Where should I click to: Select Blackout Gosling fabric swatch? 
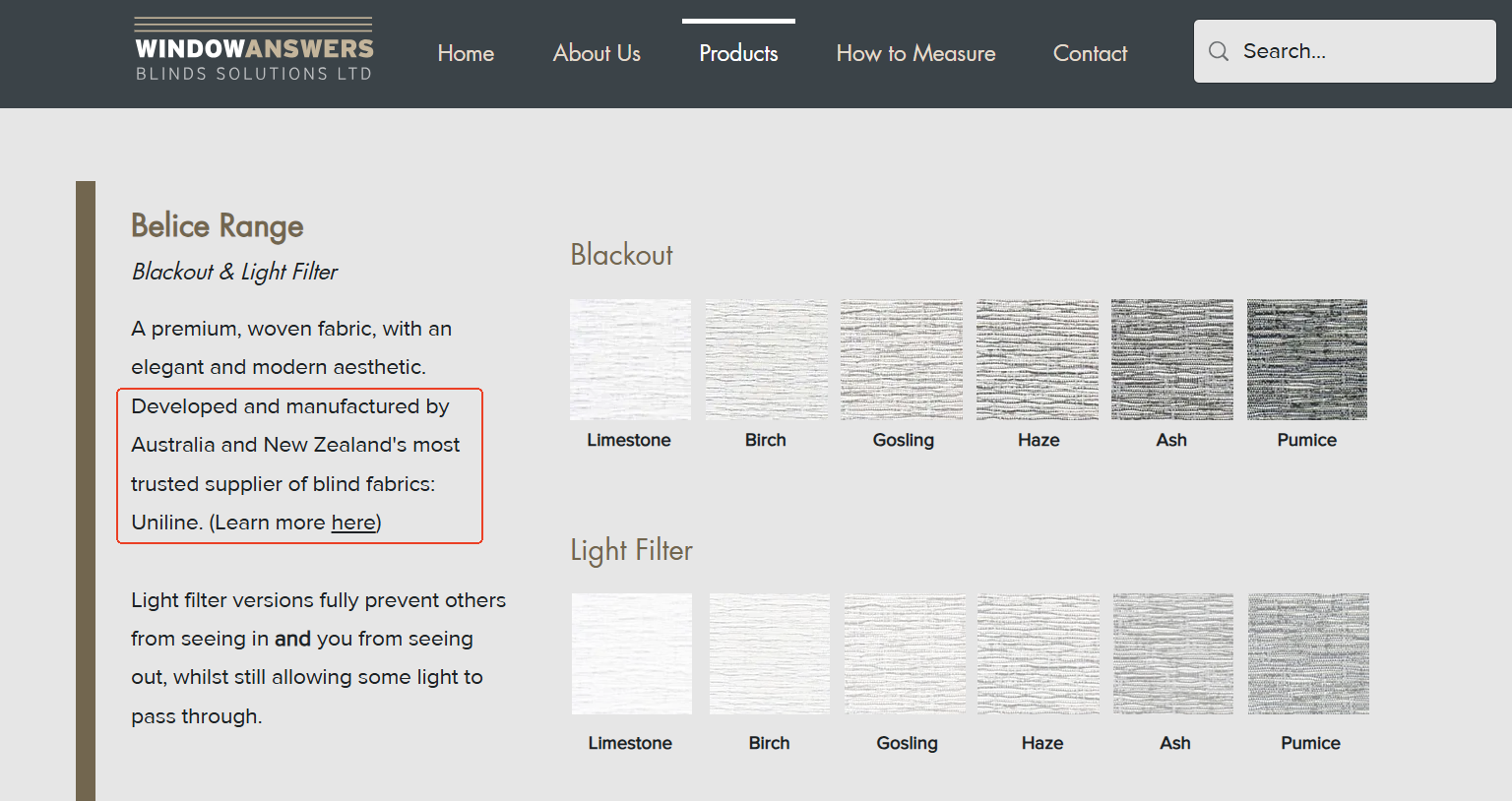[x=902, y=359]
